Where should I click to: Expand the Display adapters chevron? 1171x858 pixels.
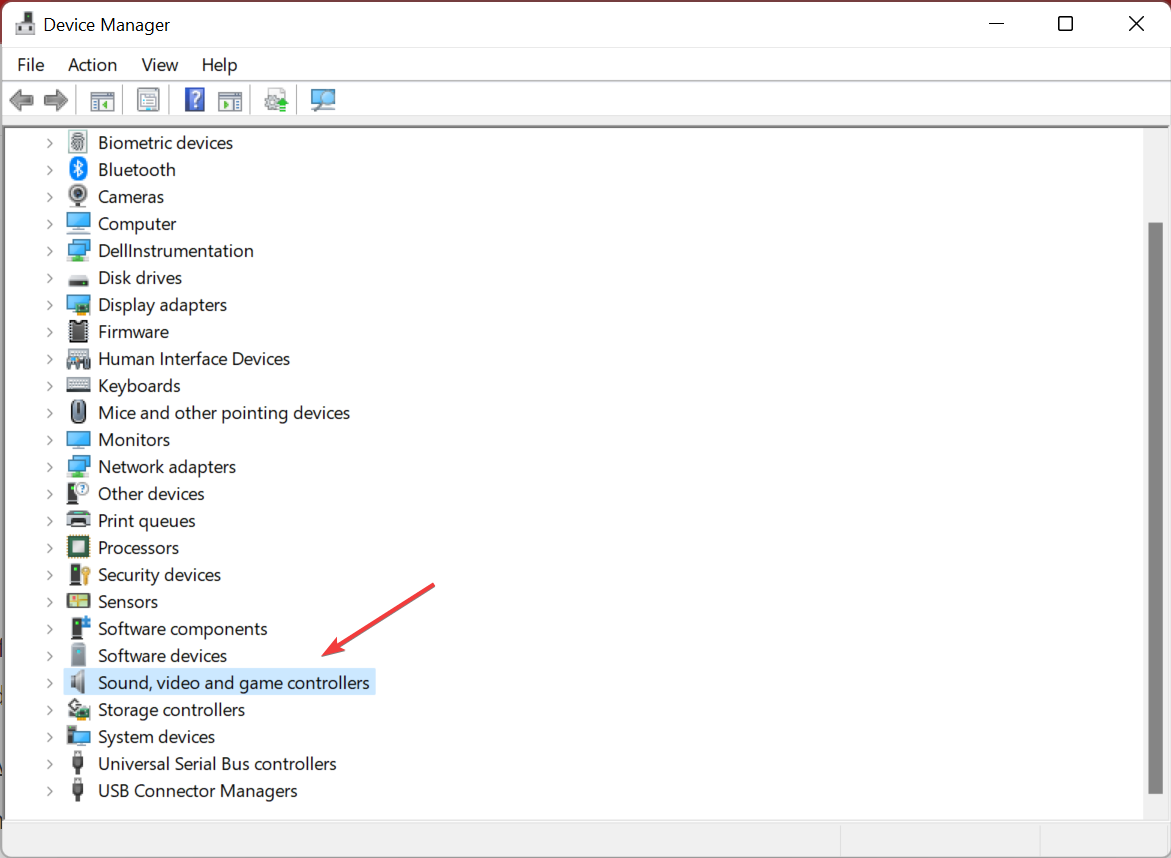(x=49, y=305)
